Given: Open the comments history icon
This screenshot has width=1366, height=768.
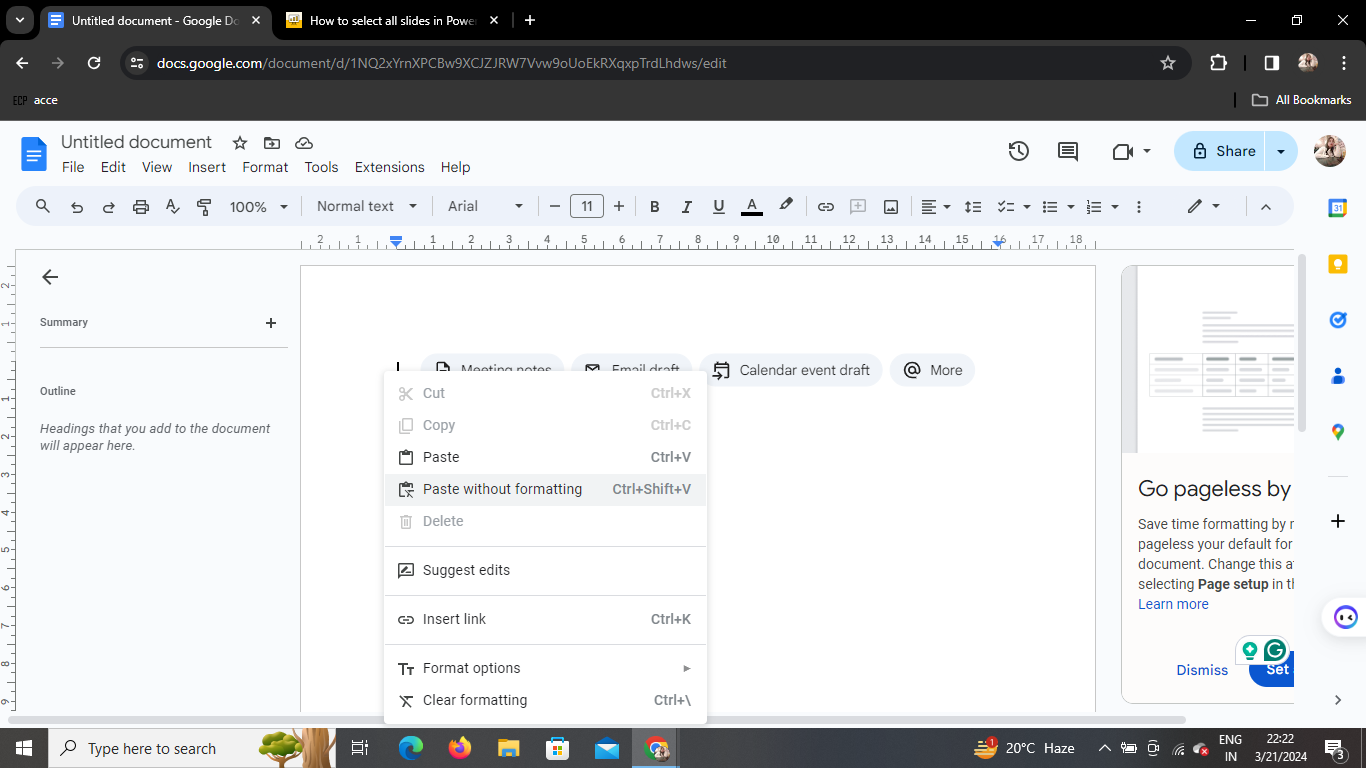Looking at the screenshot, I should pyautogui.click(x=1068, y=151).
